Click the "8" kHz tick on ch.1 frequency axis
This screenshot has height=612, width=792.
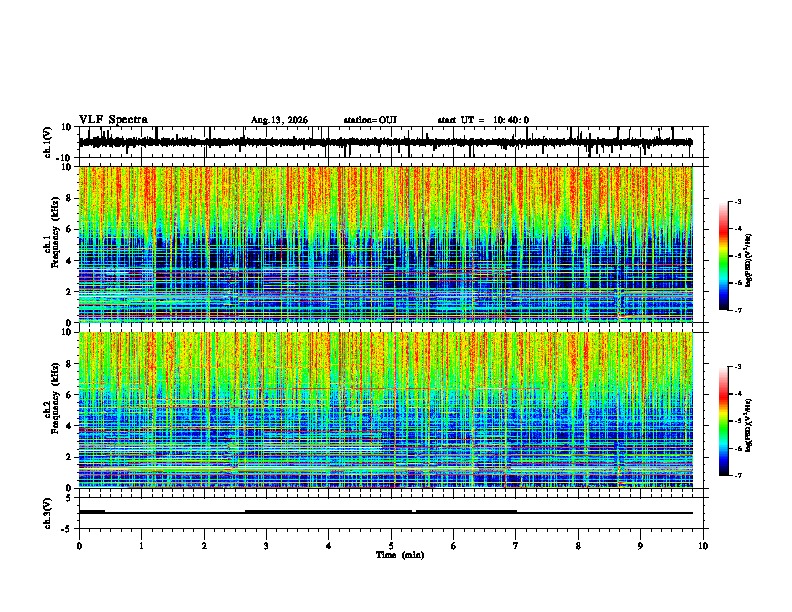pyautogui.click(x=69, y=198)
